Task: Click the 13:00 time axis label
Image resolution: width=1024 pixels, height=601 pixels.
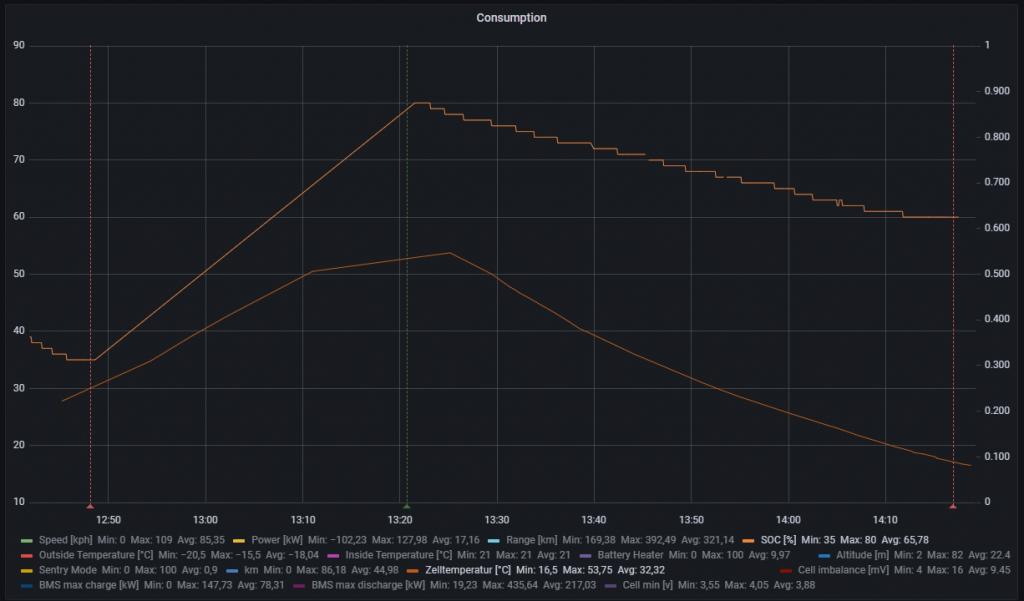Action: pos(205,520)
